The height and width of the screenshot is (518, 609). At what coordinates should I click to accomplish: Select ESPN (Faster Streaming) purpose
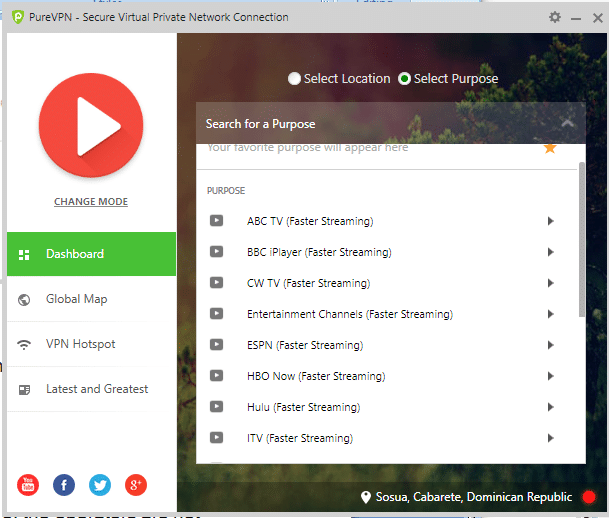click(x=305, y=345)
